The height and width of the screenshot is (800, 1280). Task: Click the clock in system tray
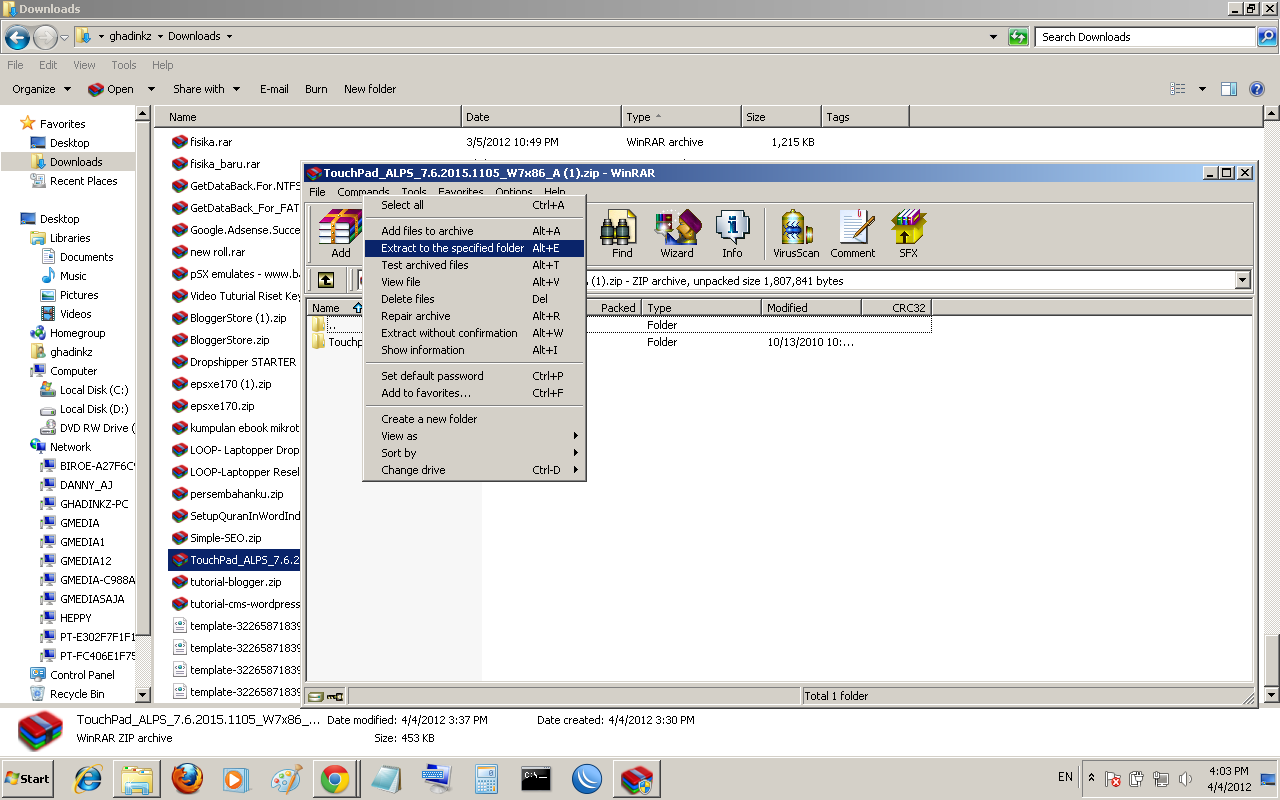coord(1227,779)
